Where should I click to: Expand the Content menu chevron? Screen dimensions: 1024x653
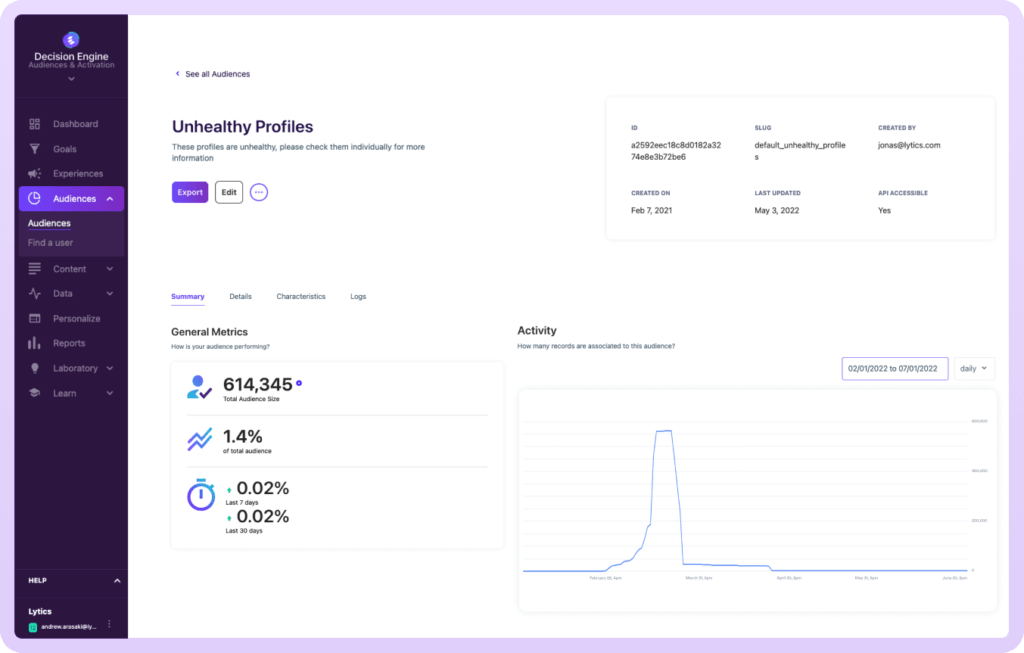click(109, 269)
